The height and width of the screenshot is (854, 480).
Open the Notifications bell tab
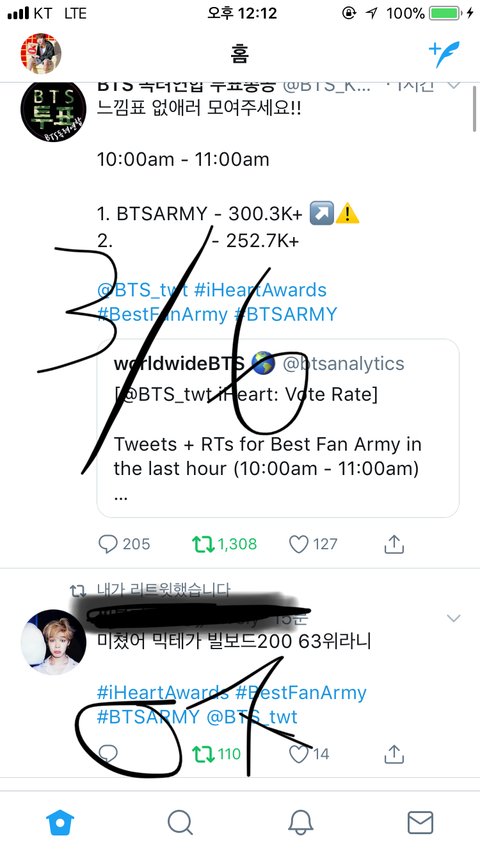(x=300, y=822)
